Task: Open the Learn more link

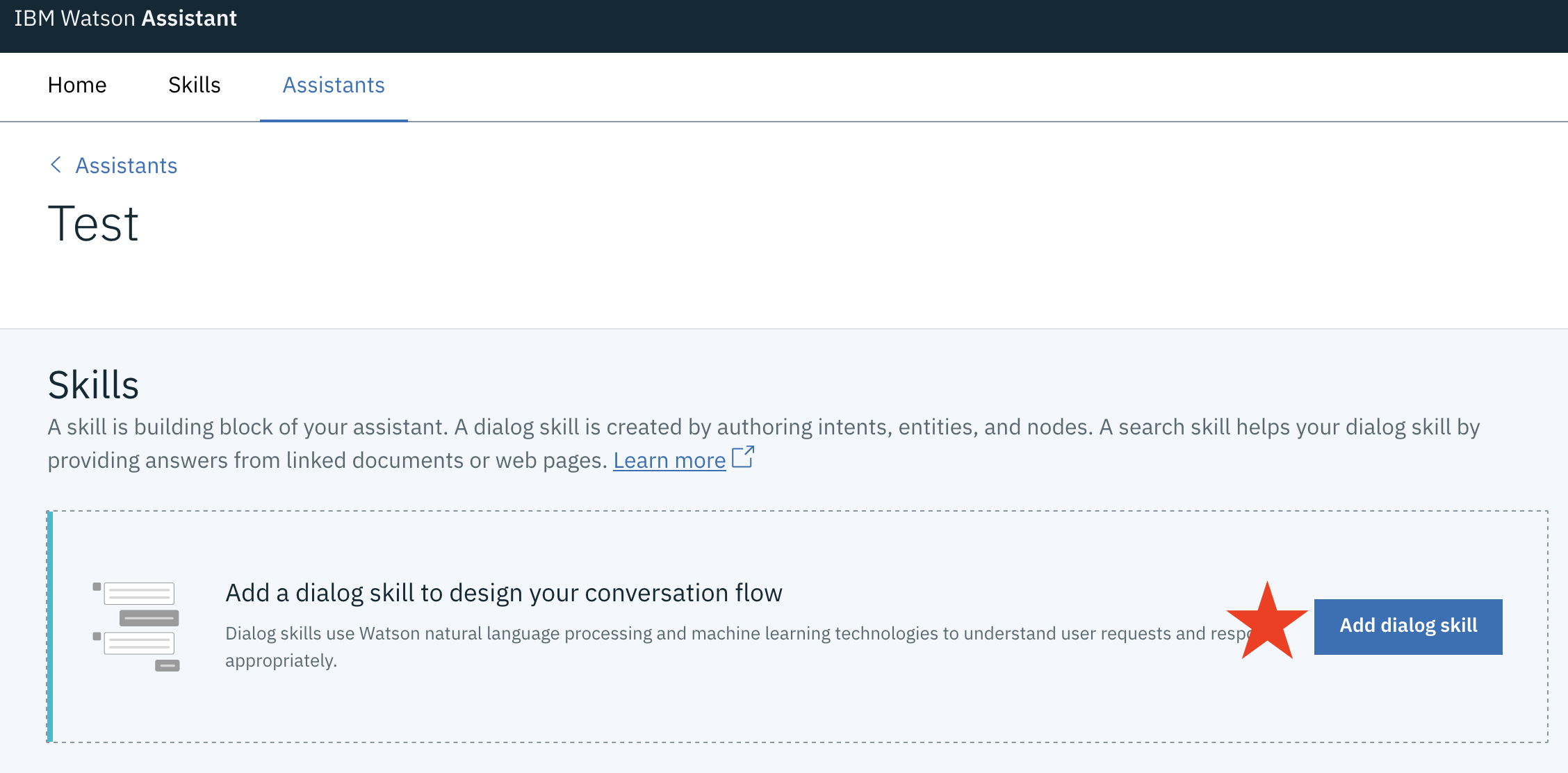Action: click(669, 460)
